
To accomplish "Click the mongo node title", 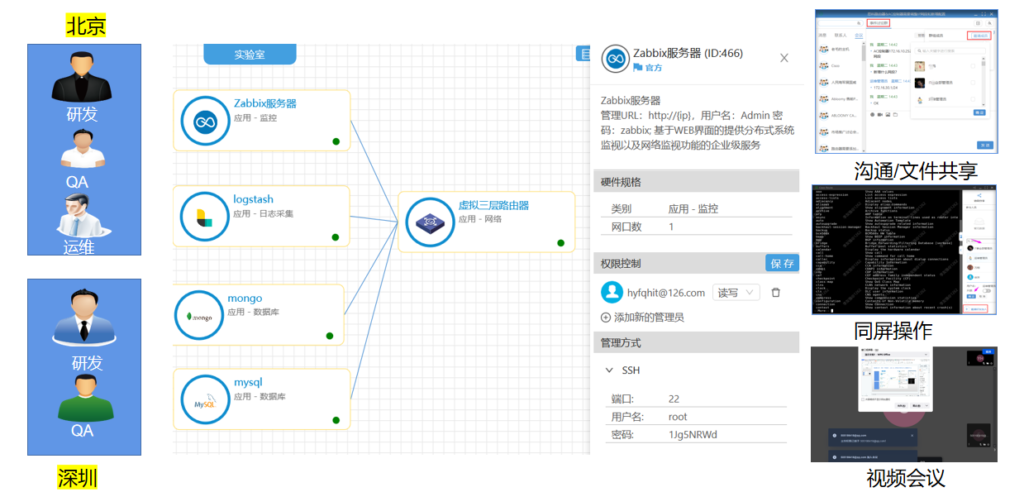I will click(x=245, y=298).
